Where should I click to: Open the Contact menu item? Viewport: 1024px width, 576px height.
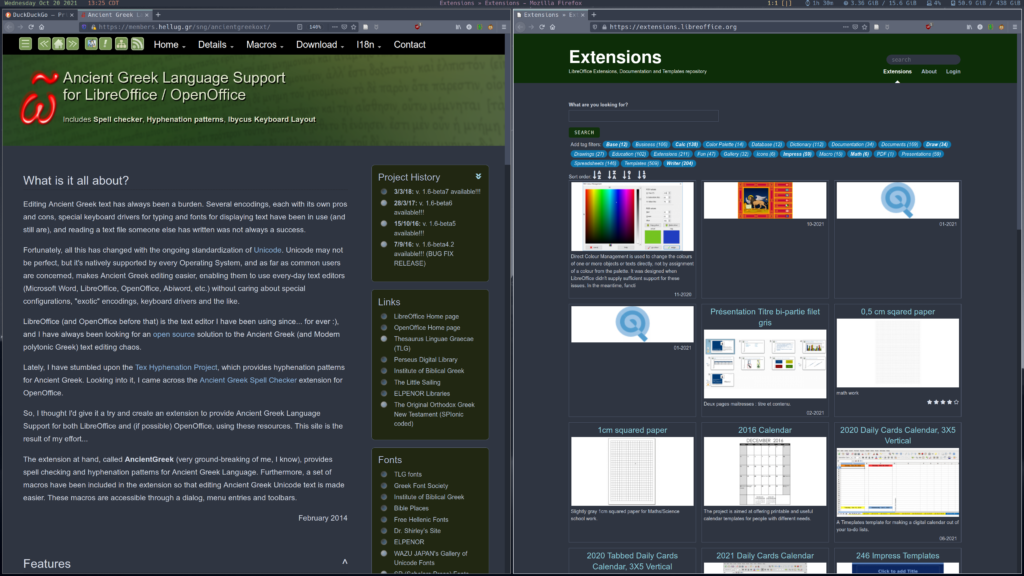[409, 44]
